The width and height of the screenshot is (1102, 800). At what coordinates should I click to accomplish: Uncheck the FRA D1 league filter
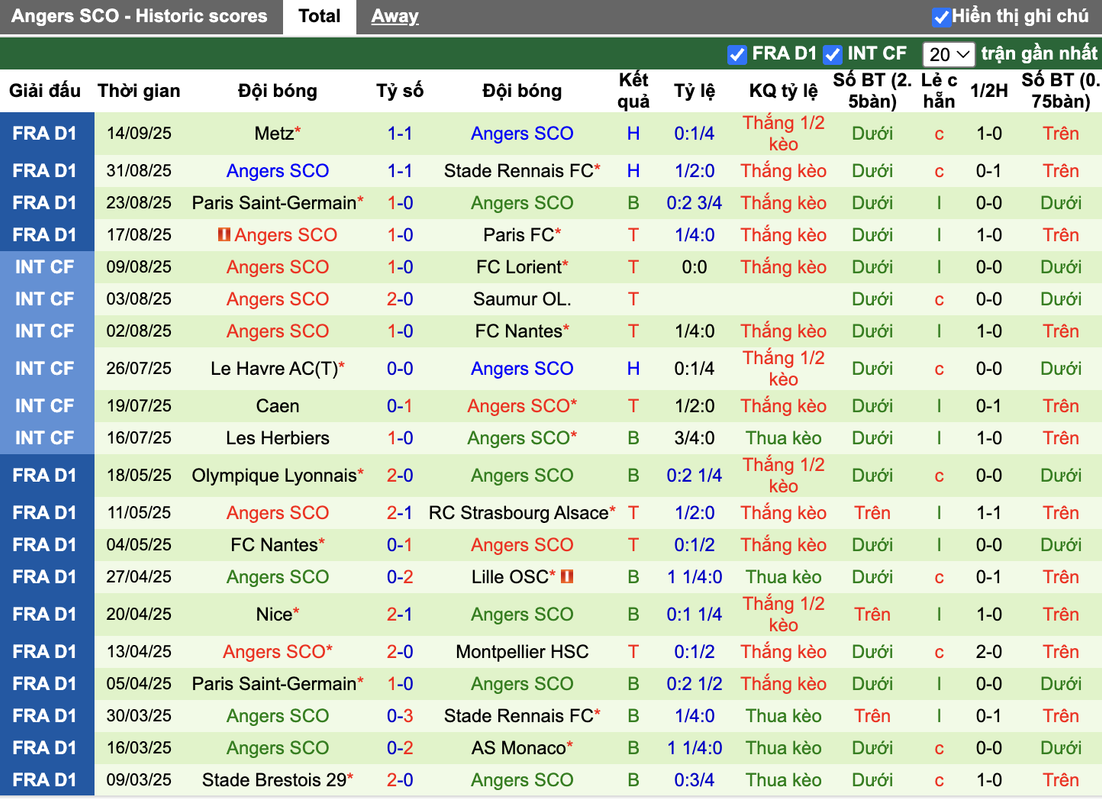click(x=737, y=54)
